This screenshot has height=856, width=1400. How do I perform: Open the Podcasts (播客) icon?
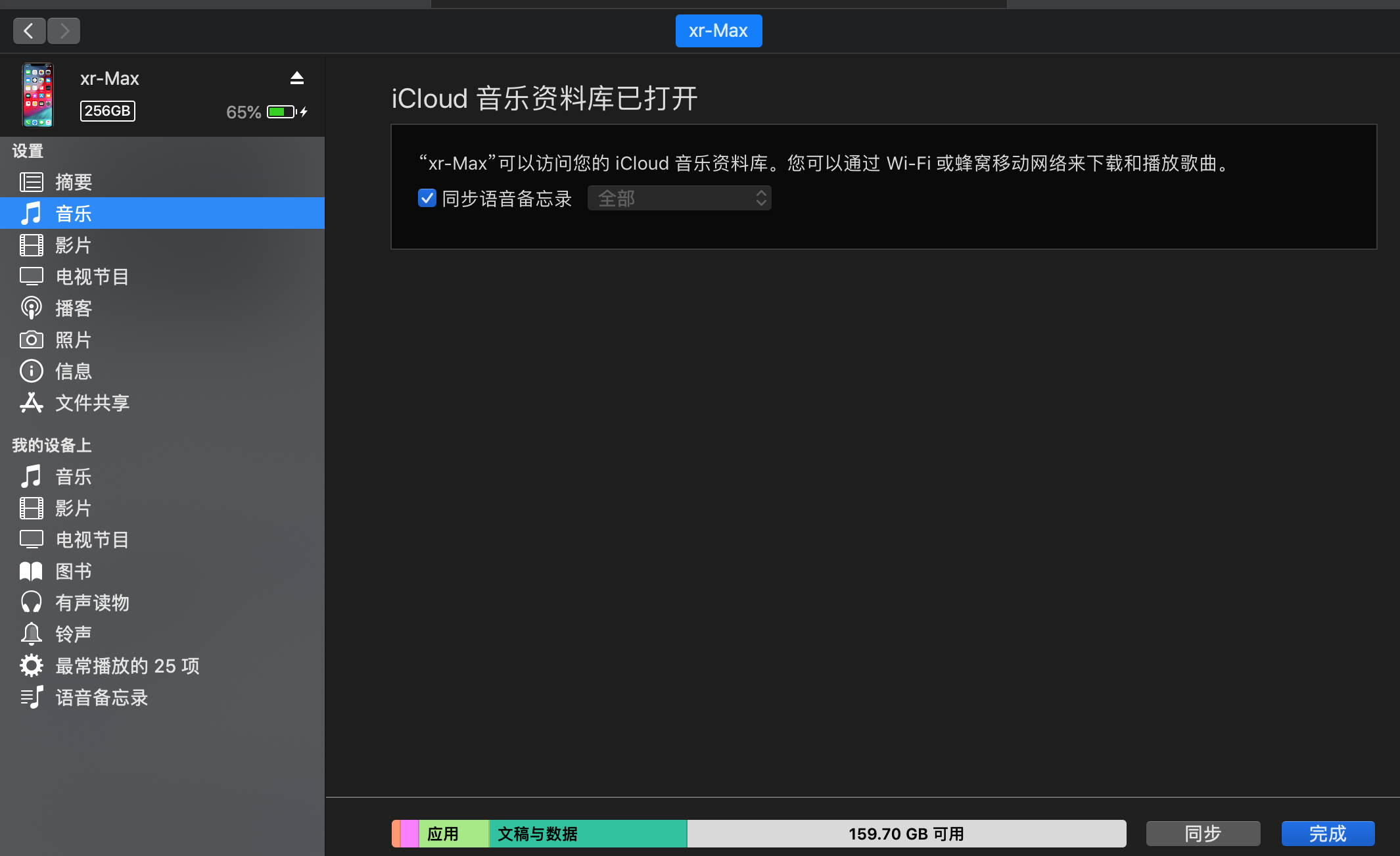click(31, 308)
